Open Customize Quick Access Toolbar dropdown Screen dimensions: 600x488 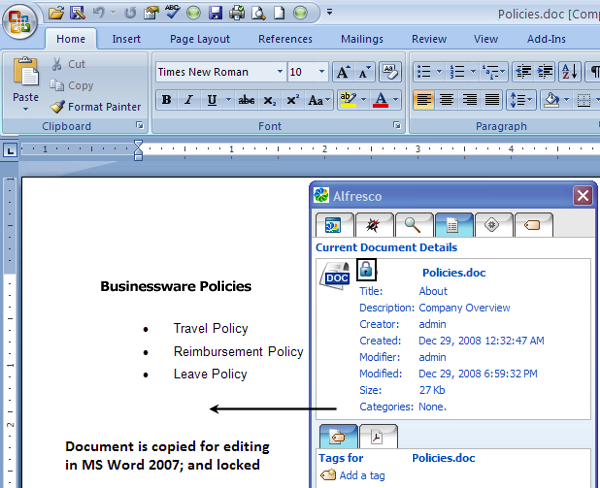[x=329, y=13]
